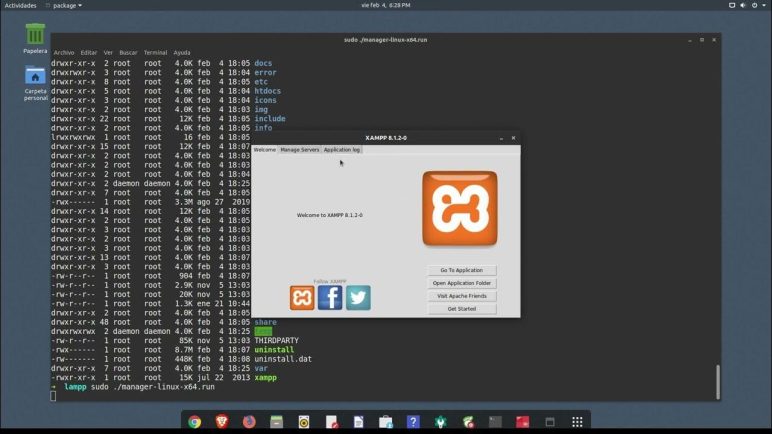Image resolution: width=772 pixels, height=434 pixels.
Task: Click the Go To Application button
Action: pos(462,270)
